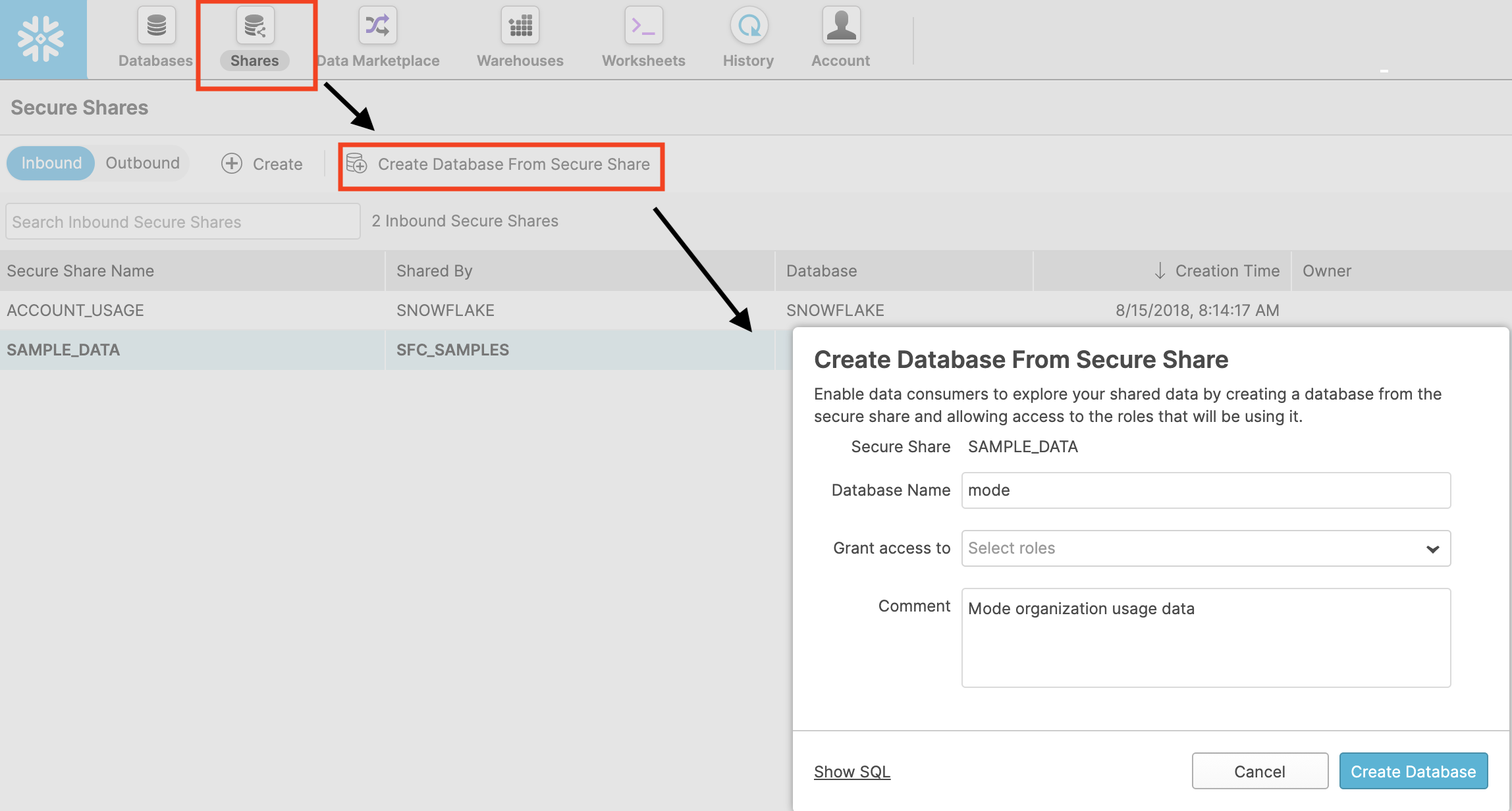Go to the Data Marketplace label tab
The width and height of the screenshot is (1512, 811).
pos(378,61)
